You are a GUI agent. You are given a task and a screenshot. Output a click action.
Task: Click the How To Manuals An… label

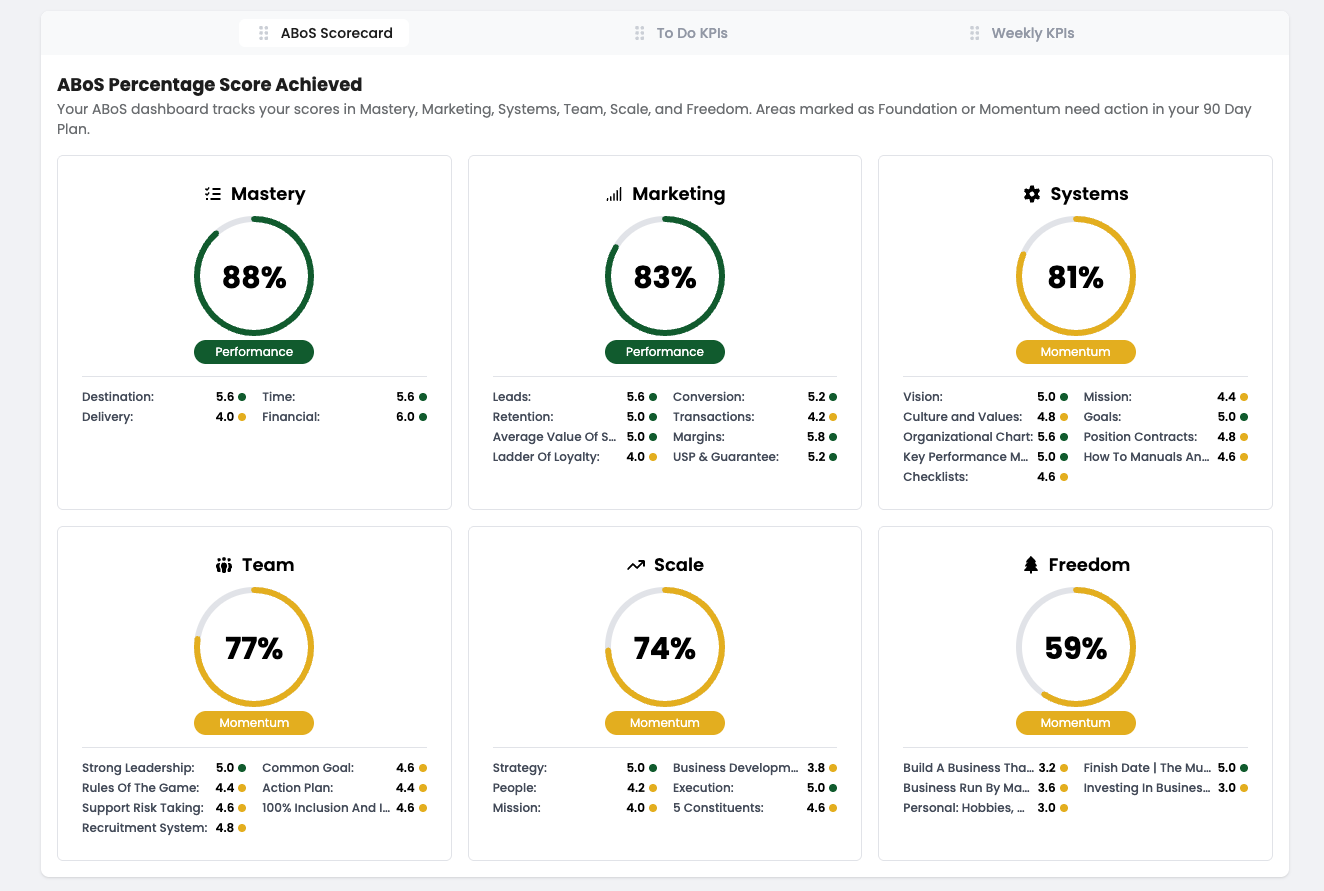(x=1147, y=457)
